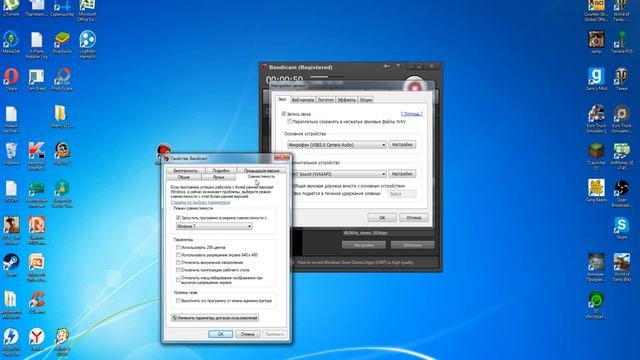
Task: Switch to the Безопасность tab in properties
Action: (x=185, y=171)
